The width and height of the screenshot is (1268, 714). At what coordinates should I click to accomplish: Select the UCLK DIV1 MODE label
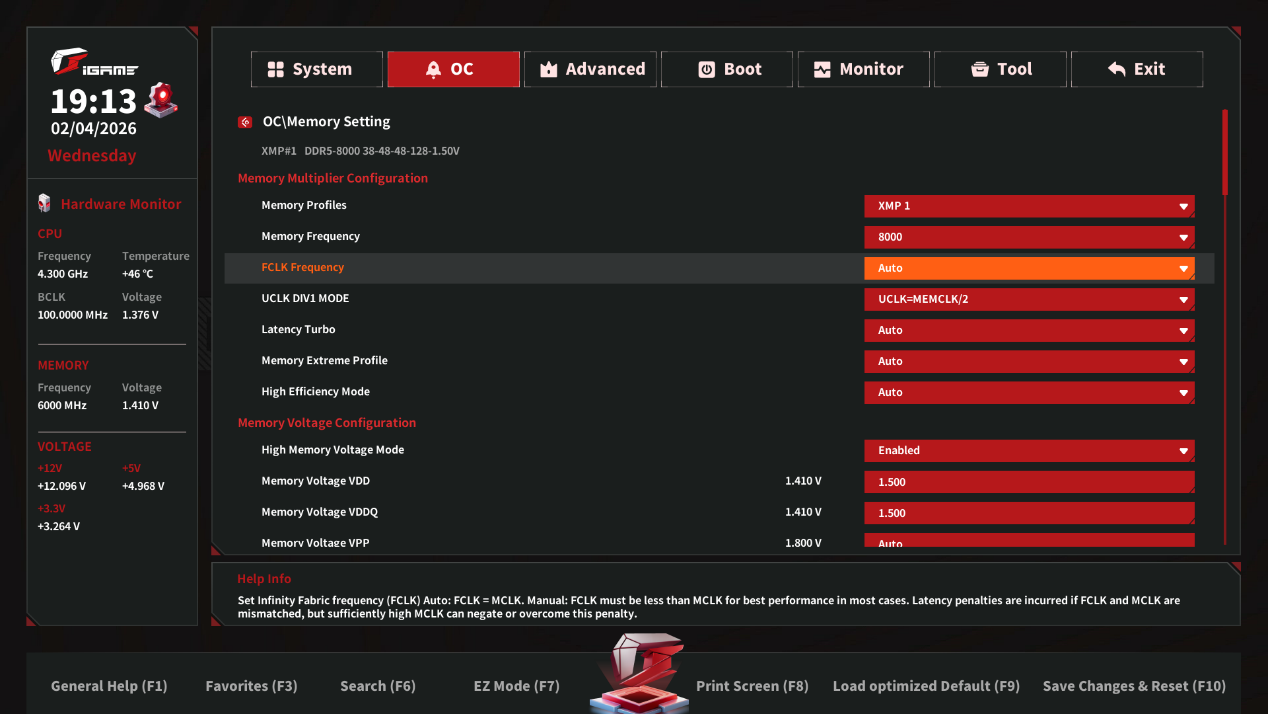coord(305,298)
